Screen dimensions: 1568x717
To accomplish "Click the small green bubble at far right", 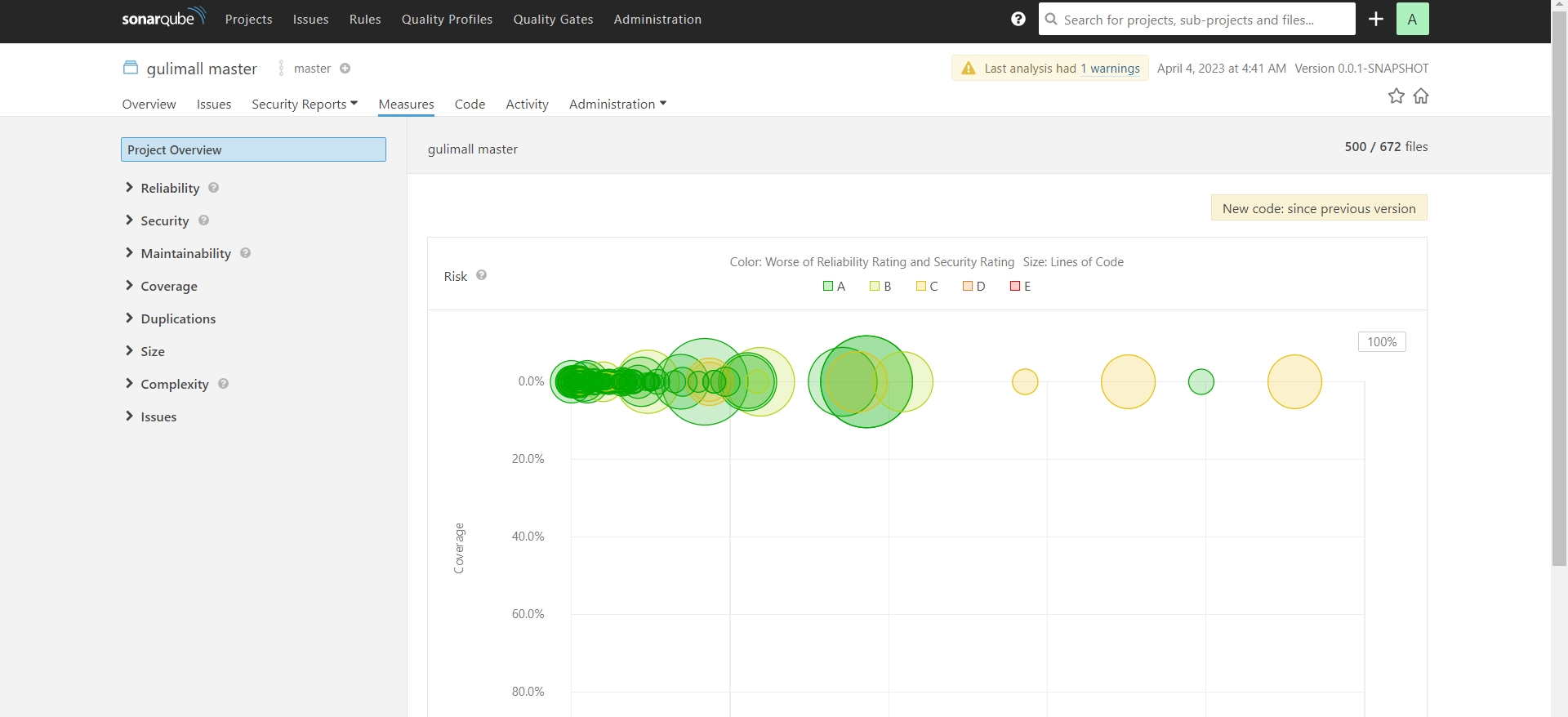I will [1201, 381].
